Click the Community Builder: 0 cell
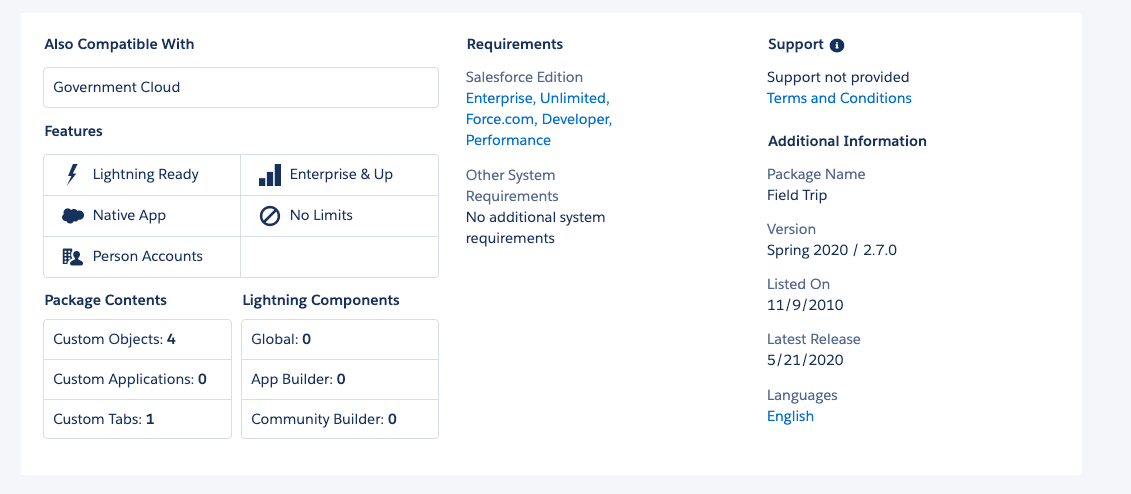Screen dimensions: 1131x494 [339, 419]
